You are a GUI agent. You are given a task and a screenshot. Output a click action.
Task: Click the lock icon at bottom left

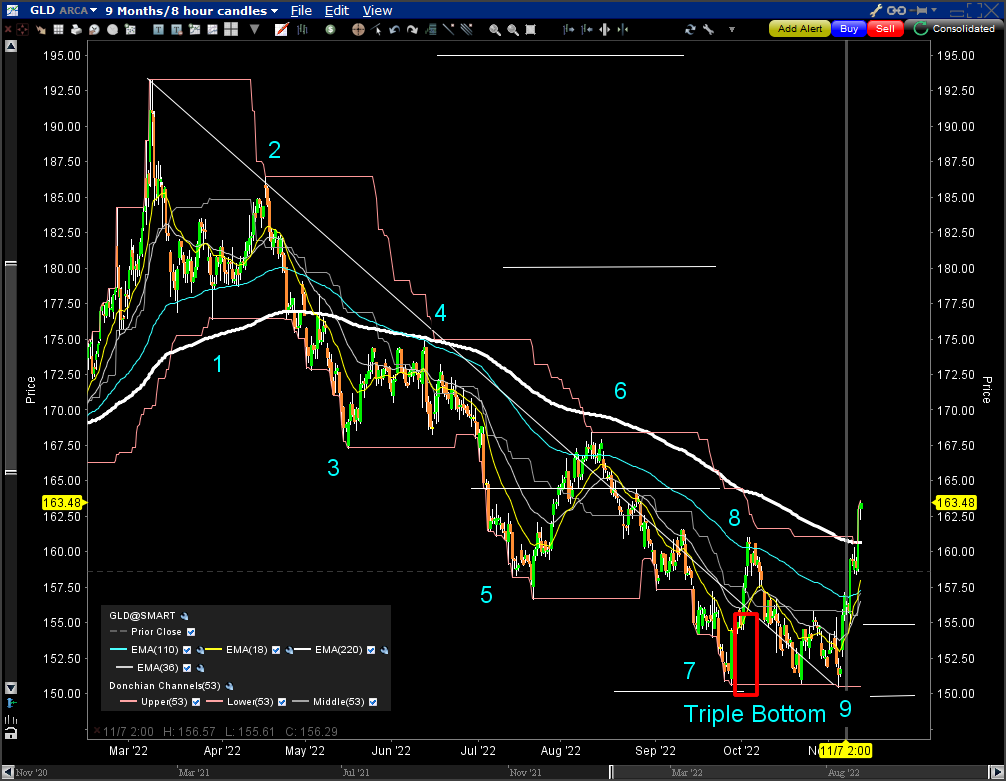(x=10, y=733)
